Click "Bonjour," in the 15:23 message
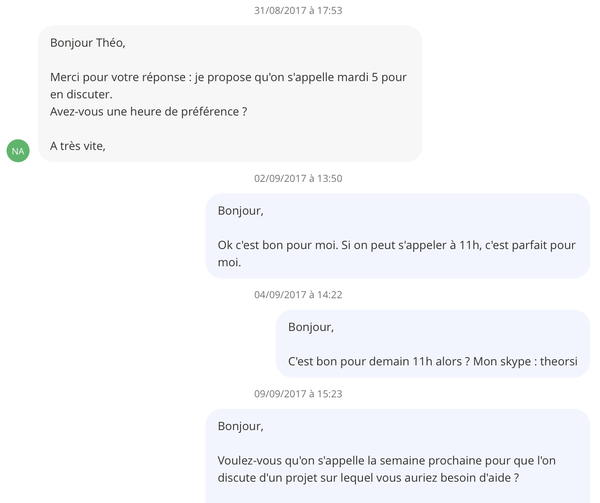Screen dimensions: 600x503 pyautogui.click(x=240, y=426)
